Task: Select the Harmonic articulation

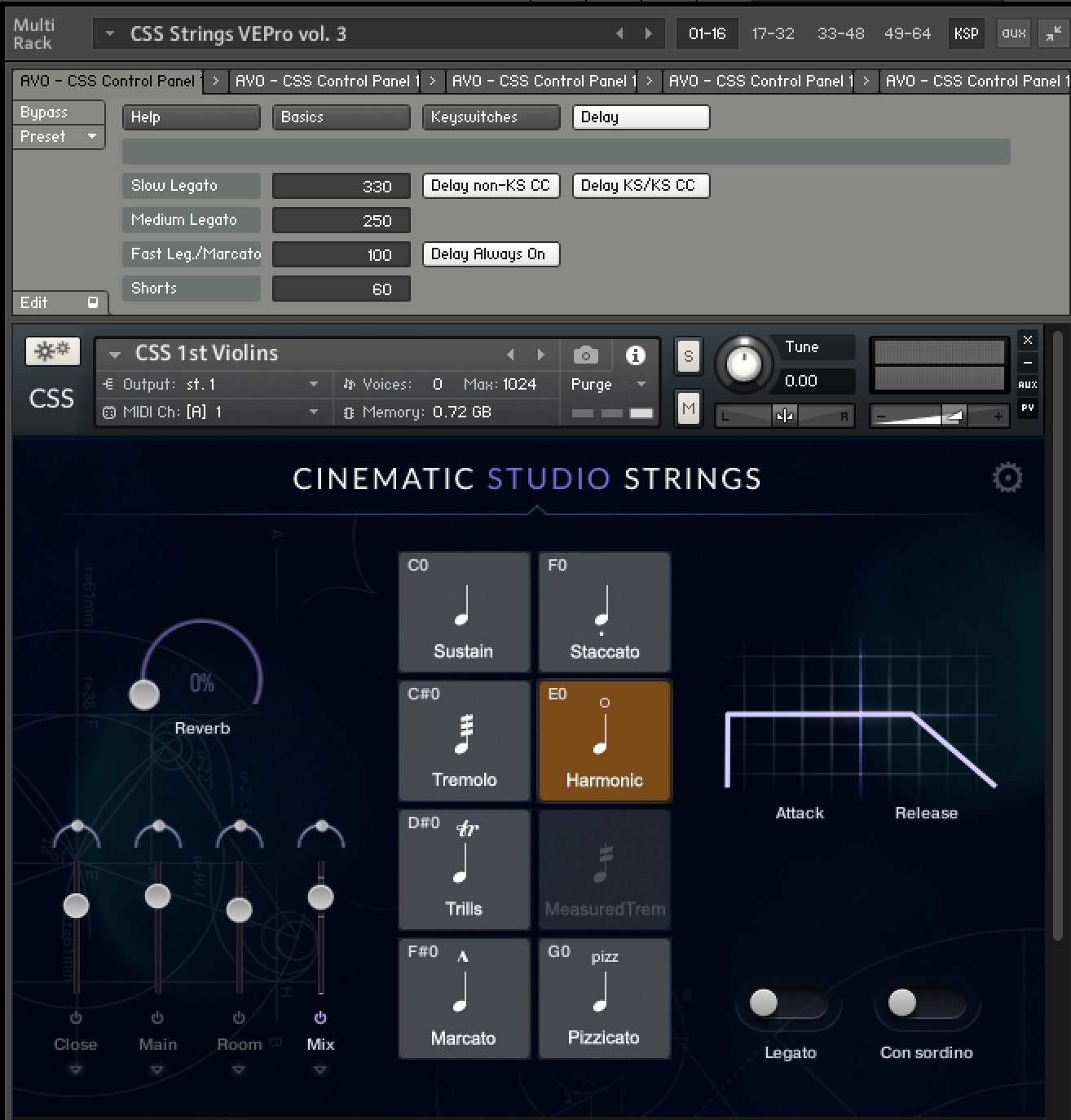Action: pyautogui.click(x=604, y=741)
